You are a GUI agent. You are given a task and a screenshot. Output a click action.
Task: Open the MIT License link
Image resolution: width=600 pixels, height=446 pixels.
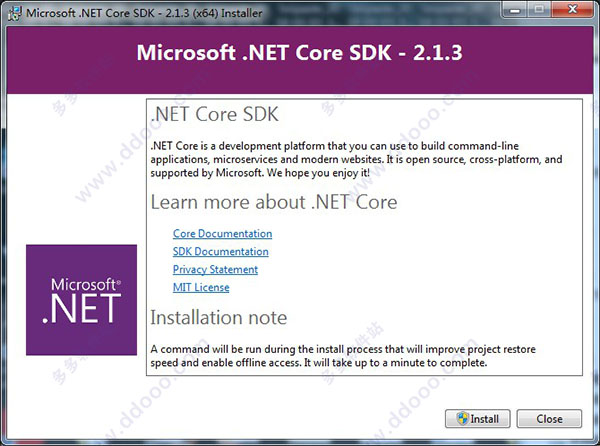pos(201,287)
